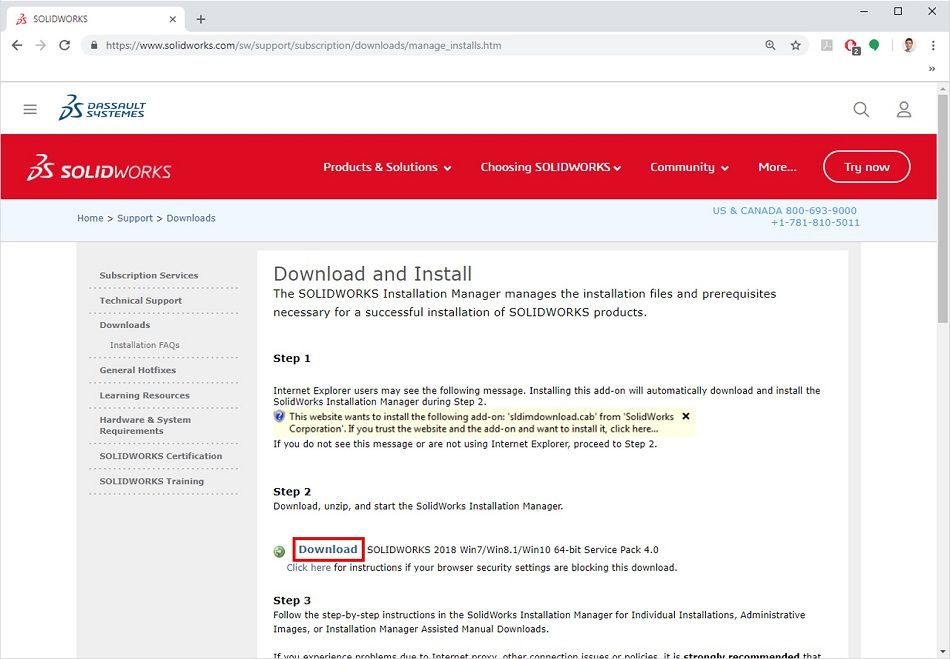The width and height of the screenshot is (950, 659).
Task: Open a new browser tab
Action: [x=201, y=19]
